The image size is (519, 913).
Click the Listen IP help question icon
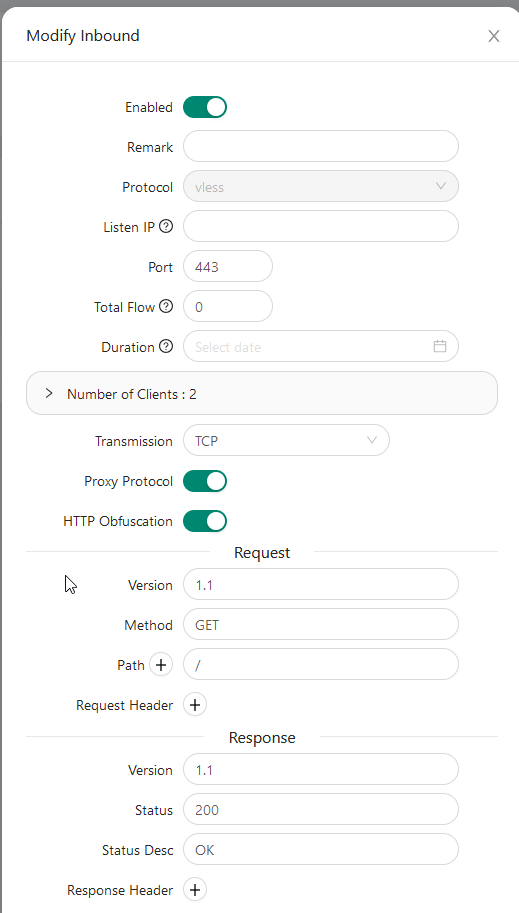tap(166, 227)
